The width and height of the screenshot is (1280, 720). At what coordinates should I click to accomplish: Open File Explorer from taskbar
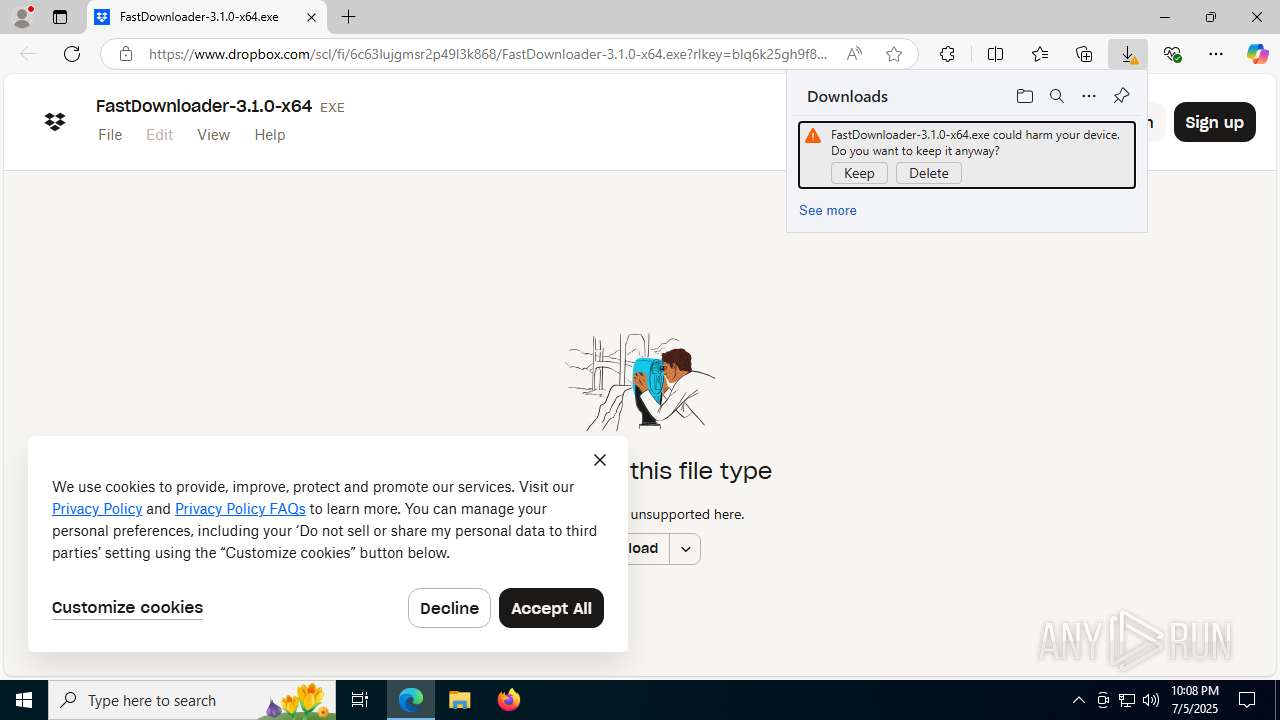460,700
